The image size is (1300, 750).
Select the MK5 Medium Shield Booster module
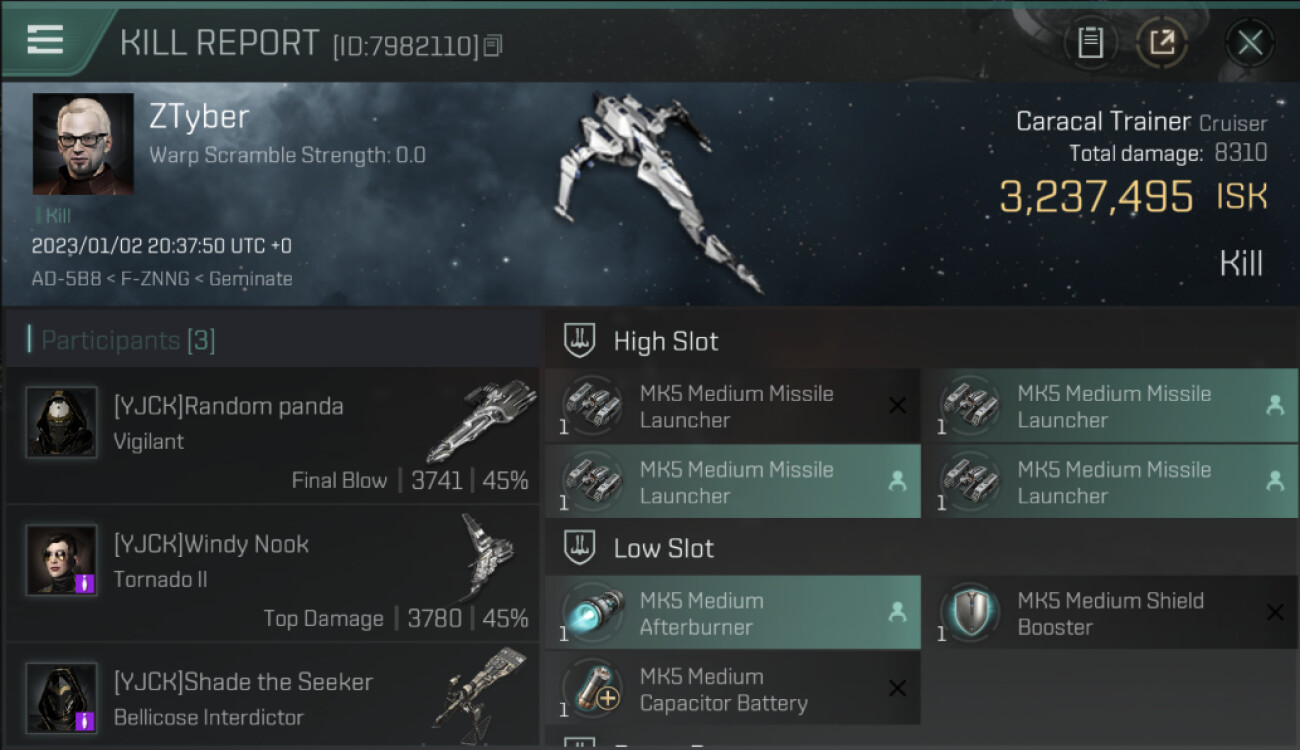(1109, 613)
